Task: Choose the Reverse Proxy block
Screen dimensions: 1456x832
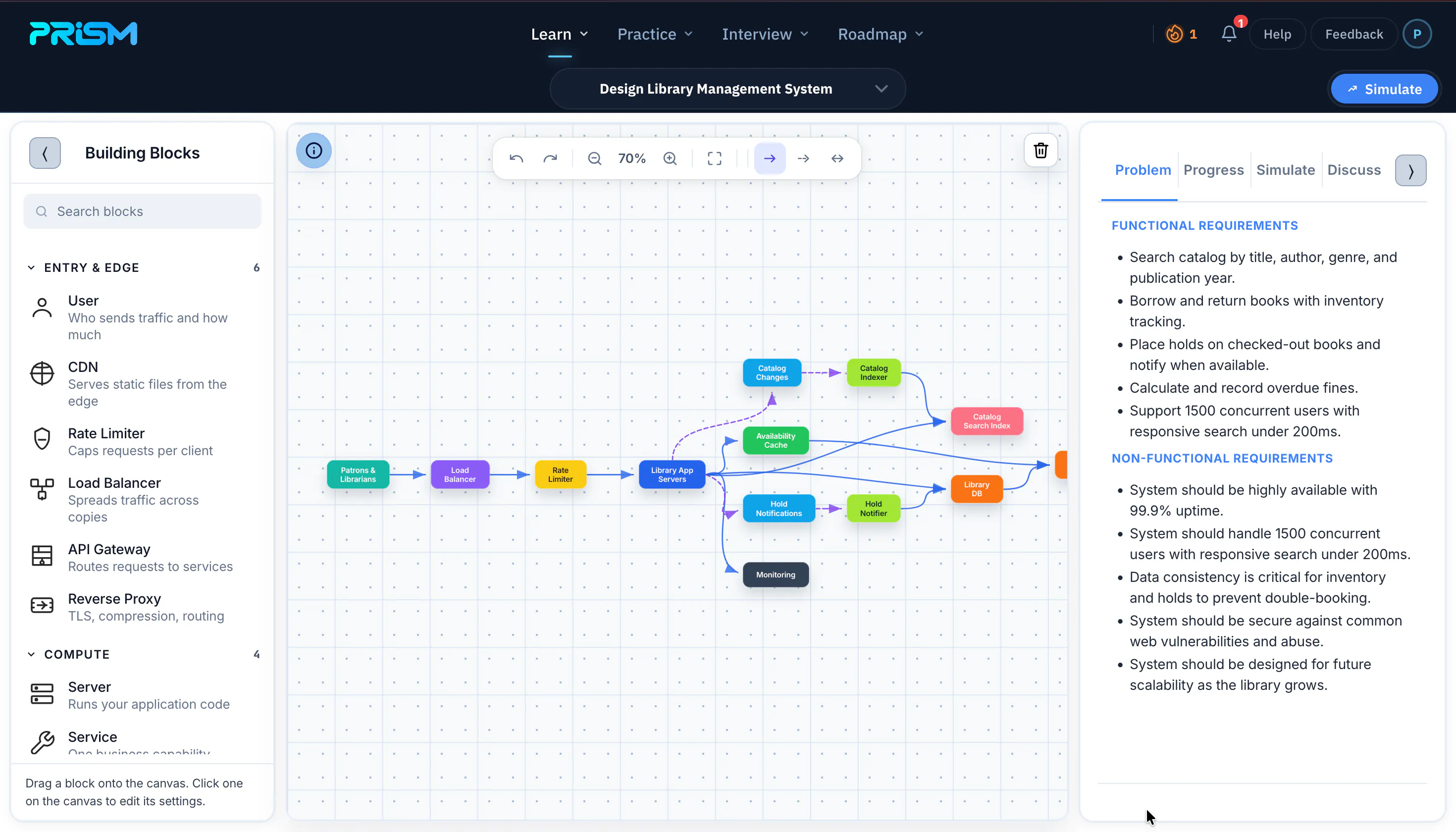Action: (143, 607)
